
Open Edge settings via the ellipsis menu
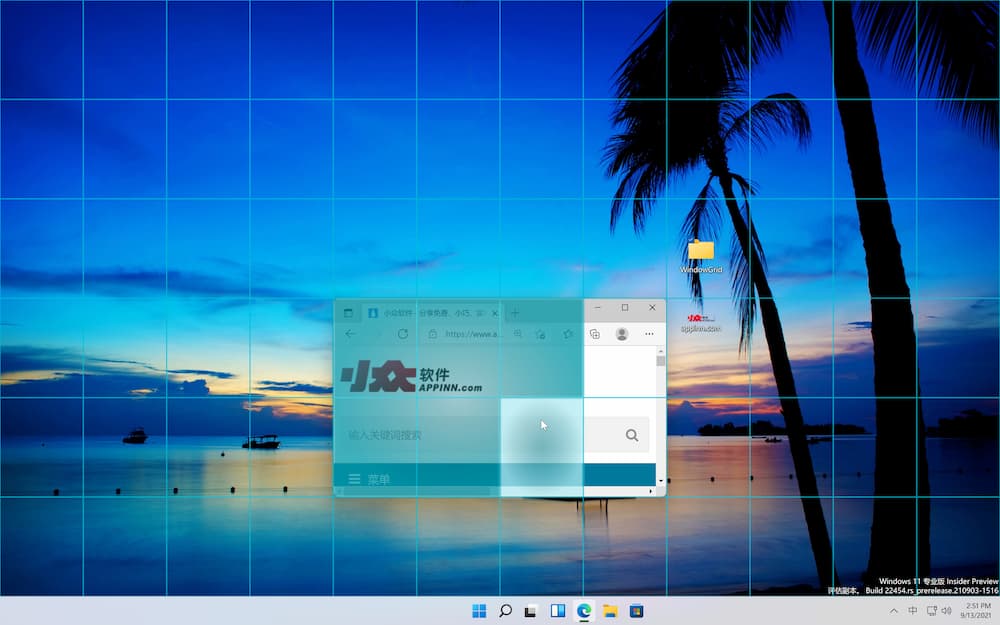[x=650, y=334]
